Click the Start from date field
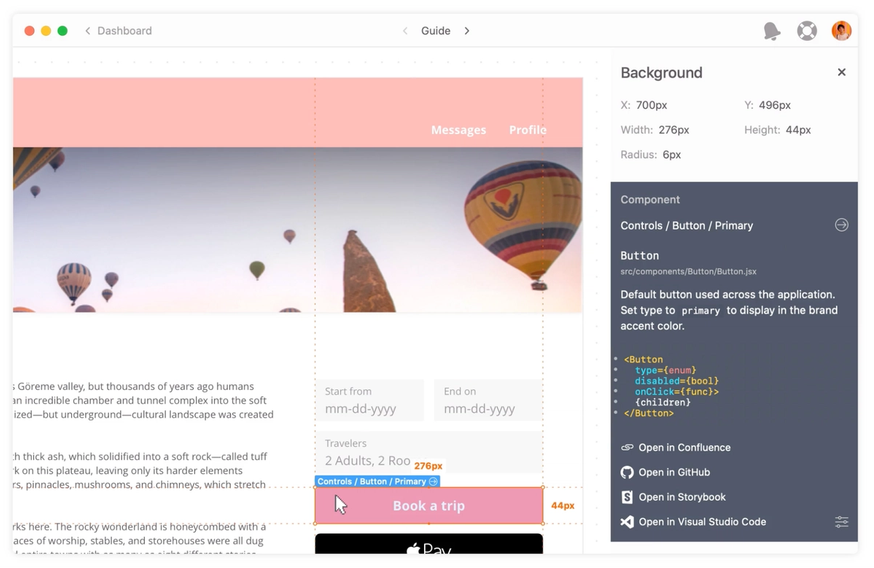 370,400
